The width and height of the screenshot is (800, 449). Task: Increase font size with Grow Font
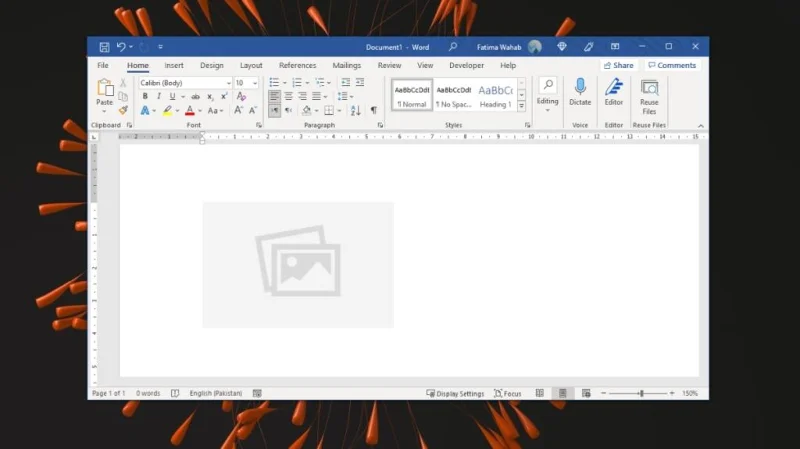tap(238, 110)
